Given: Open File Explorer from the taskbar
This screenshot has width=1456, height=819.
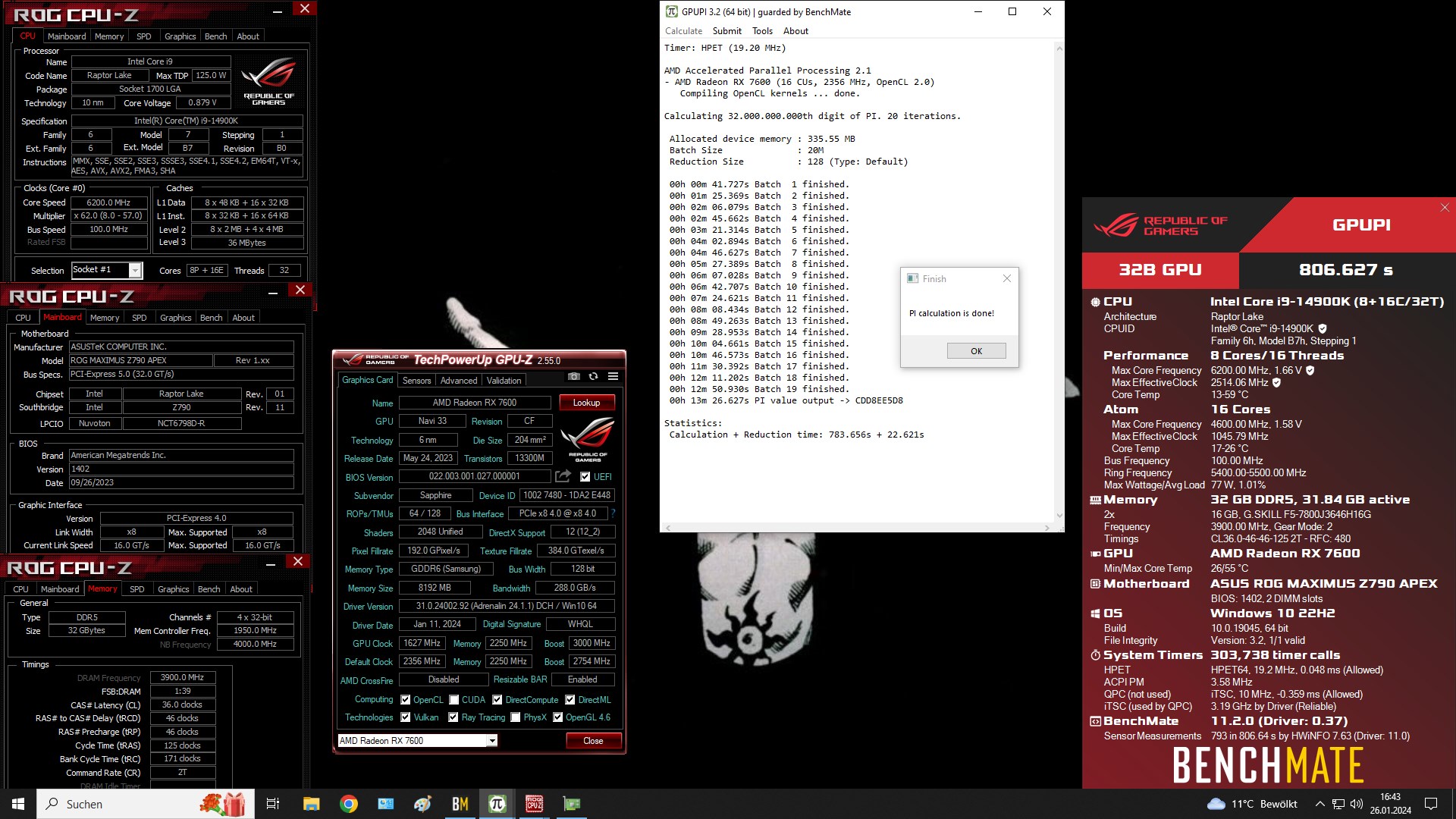Looking at the screenshot, I should pos(311,804).
